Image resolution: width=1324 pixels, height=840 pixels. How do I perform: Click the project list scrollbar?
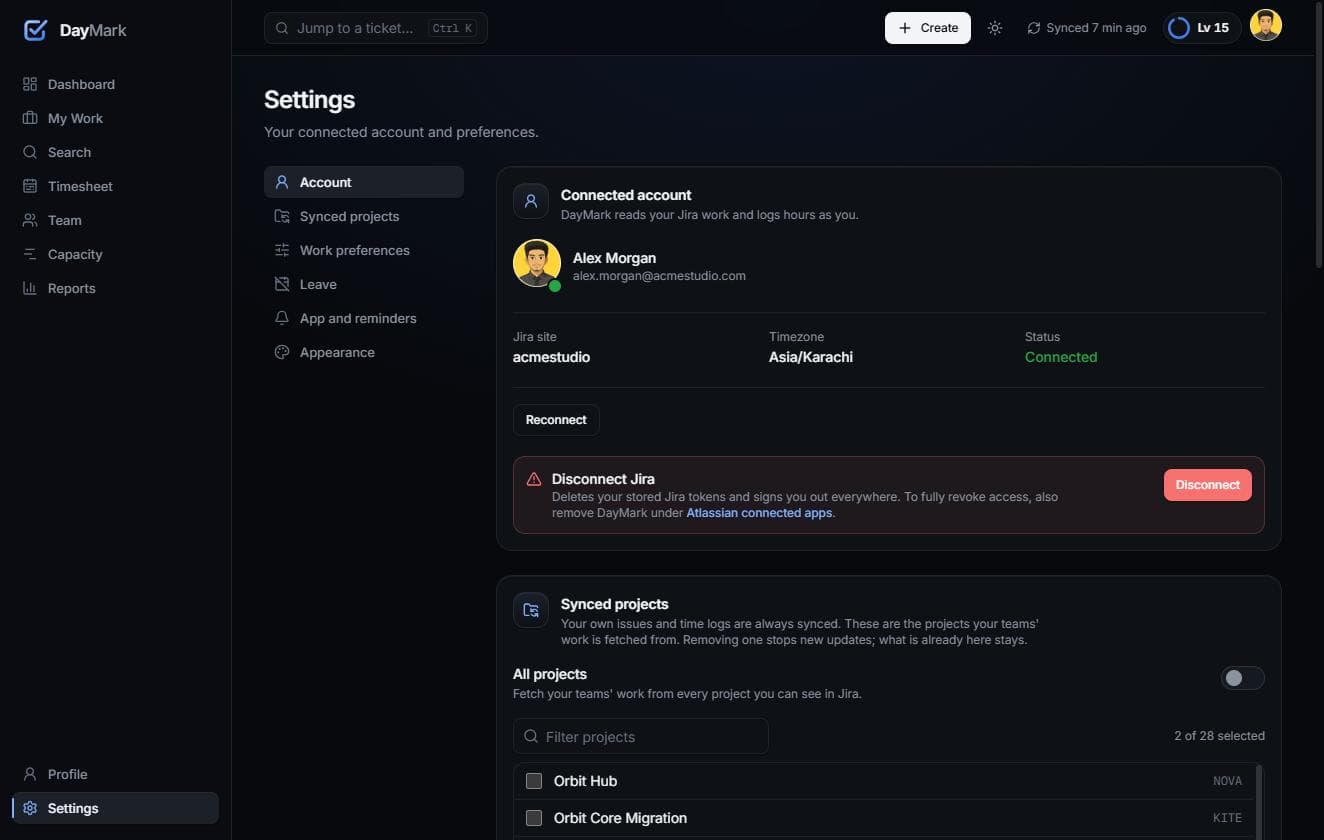coord(1259,802)
